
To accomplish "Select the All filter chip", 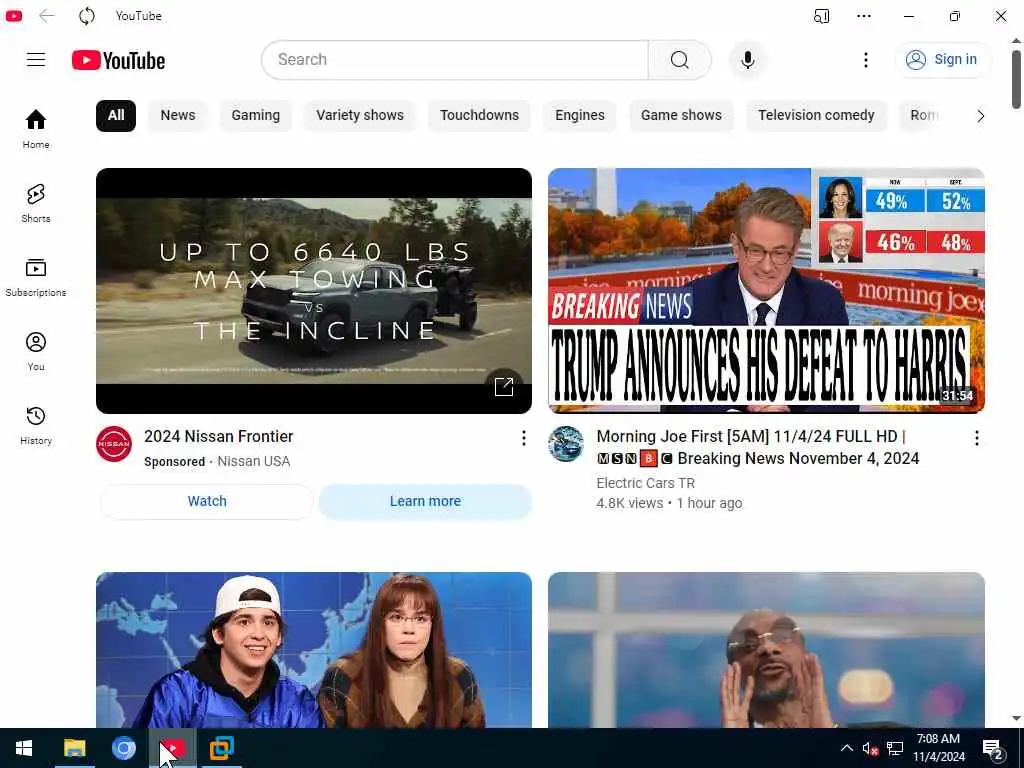I will 116,116.
